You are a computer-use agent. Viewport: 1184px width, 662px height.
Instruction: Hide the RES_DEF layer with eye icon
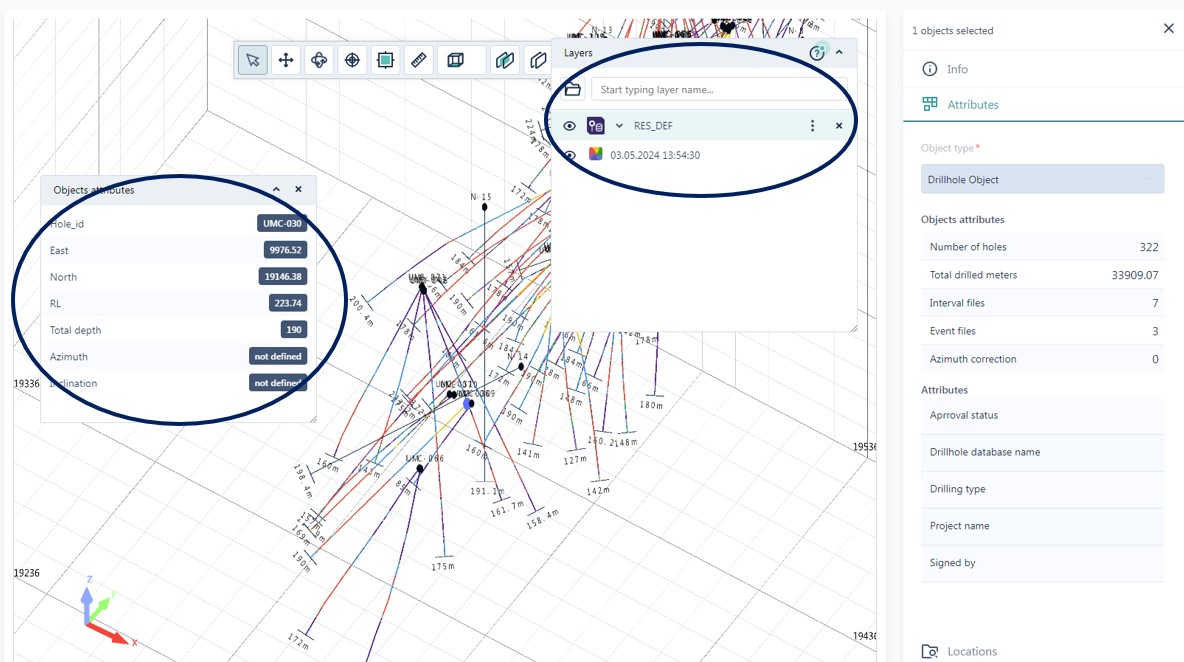tap(570, 126)
